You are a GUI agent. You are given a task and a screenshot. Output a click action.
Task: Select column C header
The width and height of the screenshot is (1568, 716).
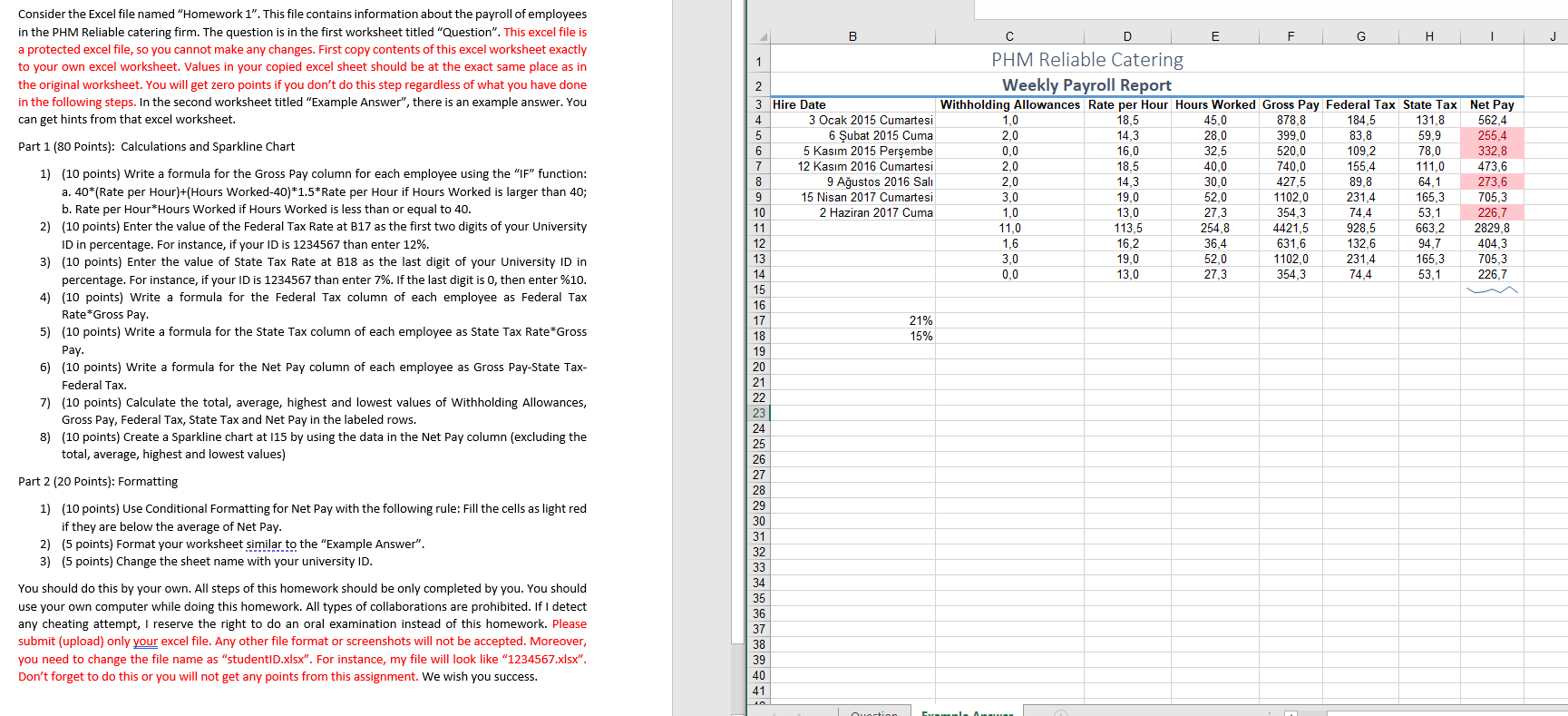point(1009,37)
